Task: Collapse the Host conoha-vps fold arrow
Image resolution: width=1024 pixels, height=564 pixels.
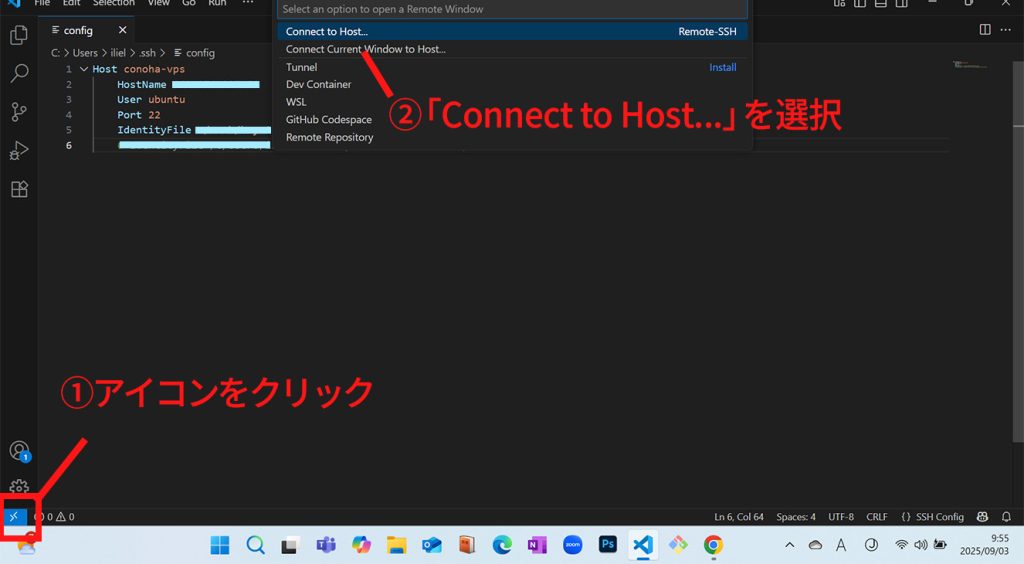Action: point(83,70)
